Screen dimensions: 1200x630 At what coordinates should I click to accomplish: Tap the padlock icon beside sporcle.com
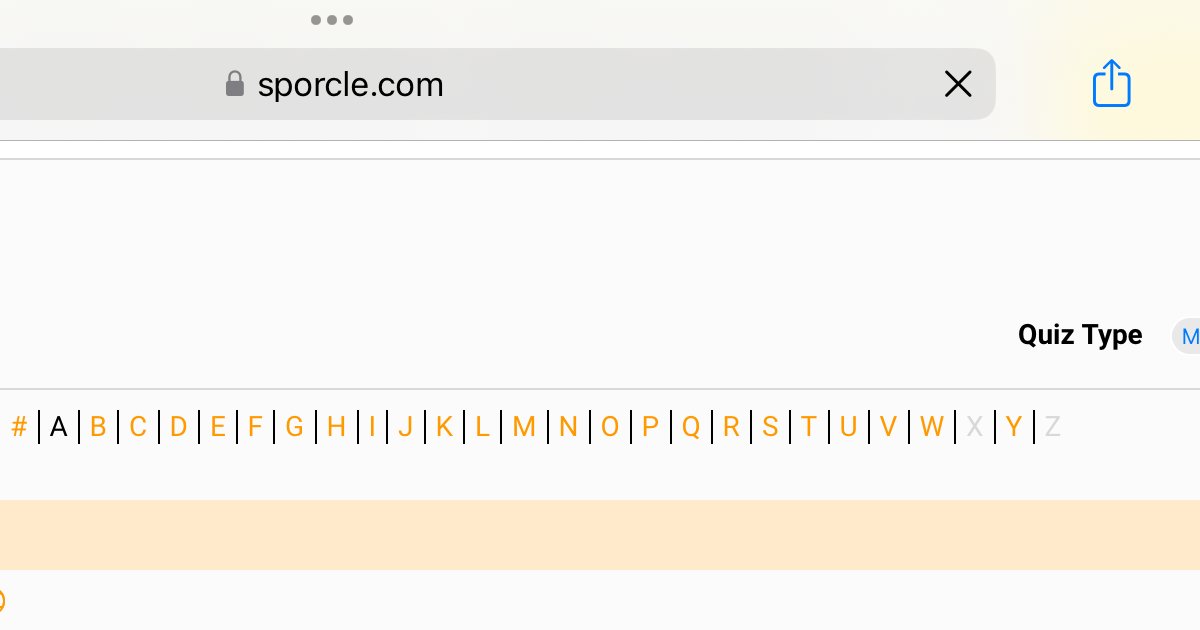click(x=235, y=84)
